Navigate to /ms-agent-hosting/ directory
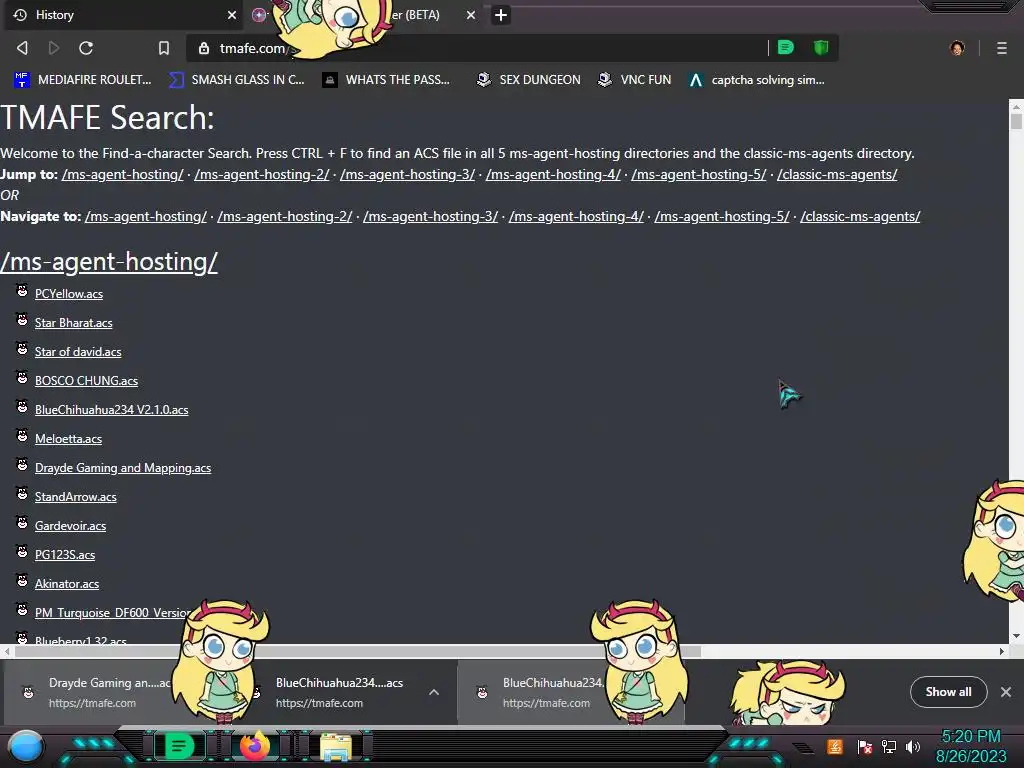Image resolution: width=1024 pixels, height=768 pixels. [146, 216]
